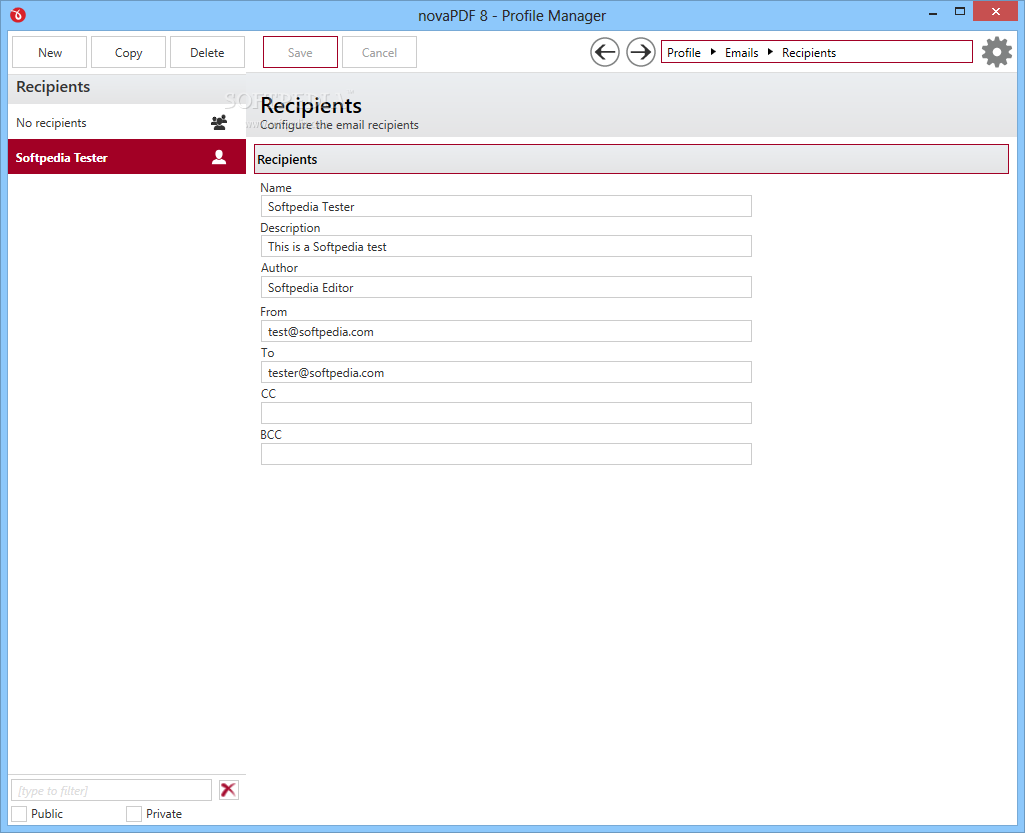
Task: Click the Recipients section header bar
Action: [631, 159]
